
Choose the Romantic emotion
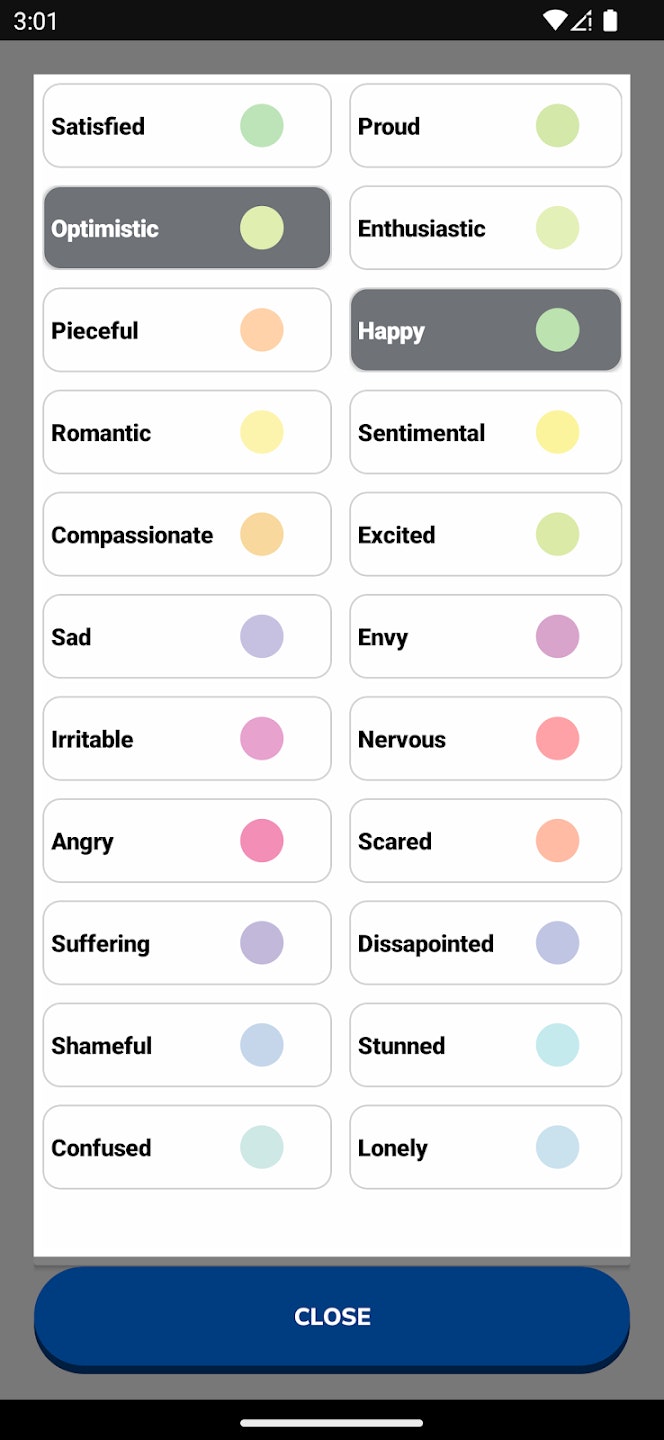(x=187, y=432)
